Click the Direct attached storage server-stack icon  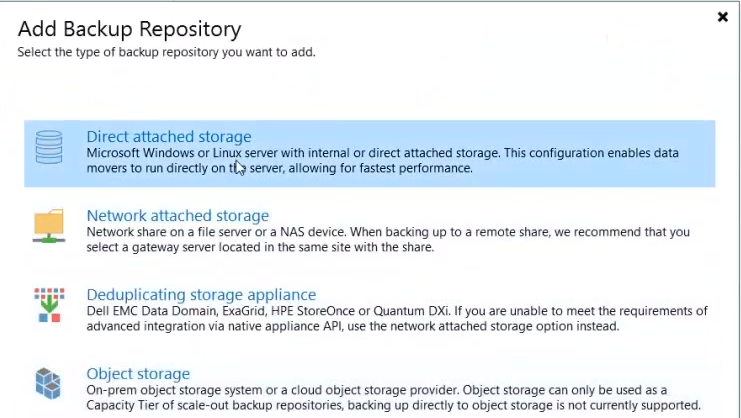click(48, 147)
